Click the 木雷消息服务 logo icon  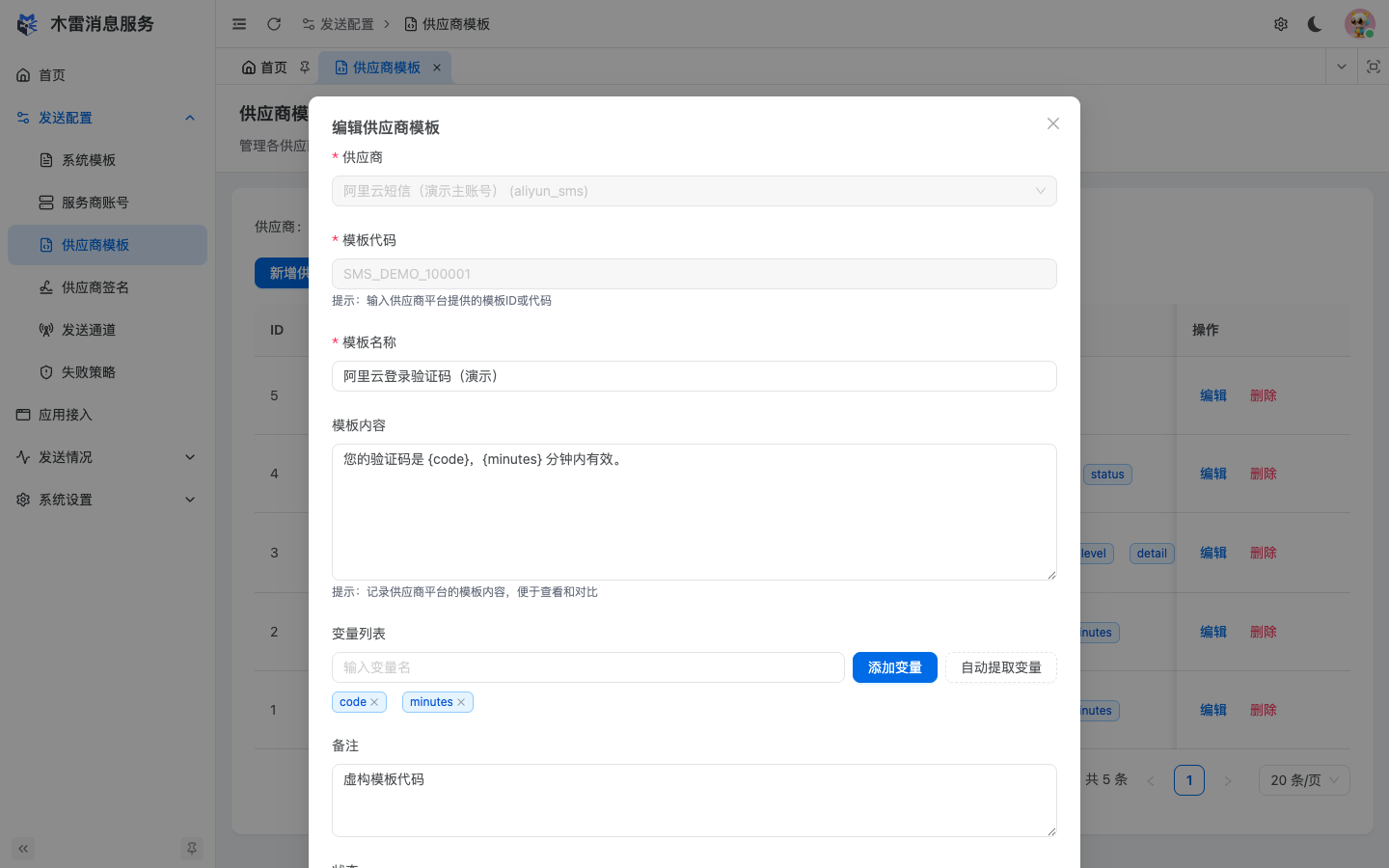click(x=27, y=24)
